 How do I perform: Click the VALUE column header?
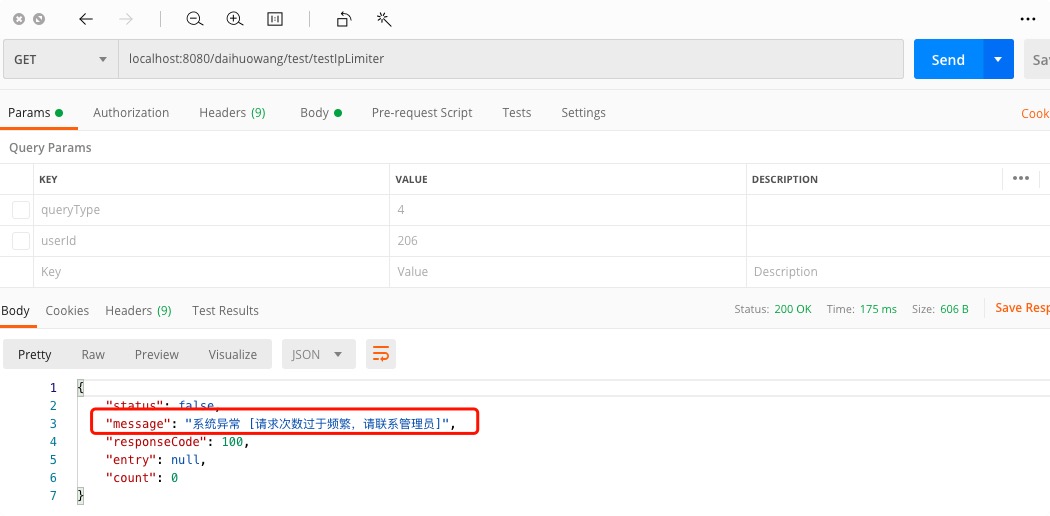pyautogui.click(x=411, y=179)
